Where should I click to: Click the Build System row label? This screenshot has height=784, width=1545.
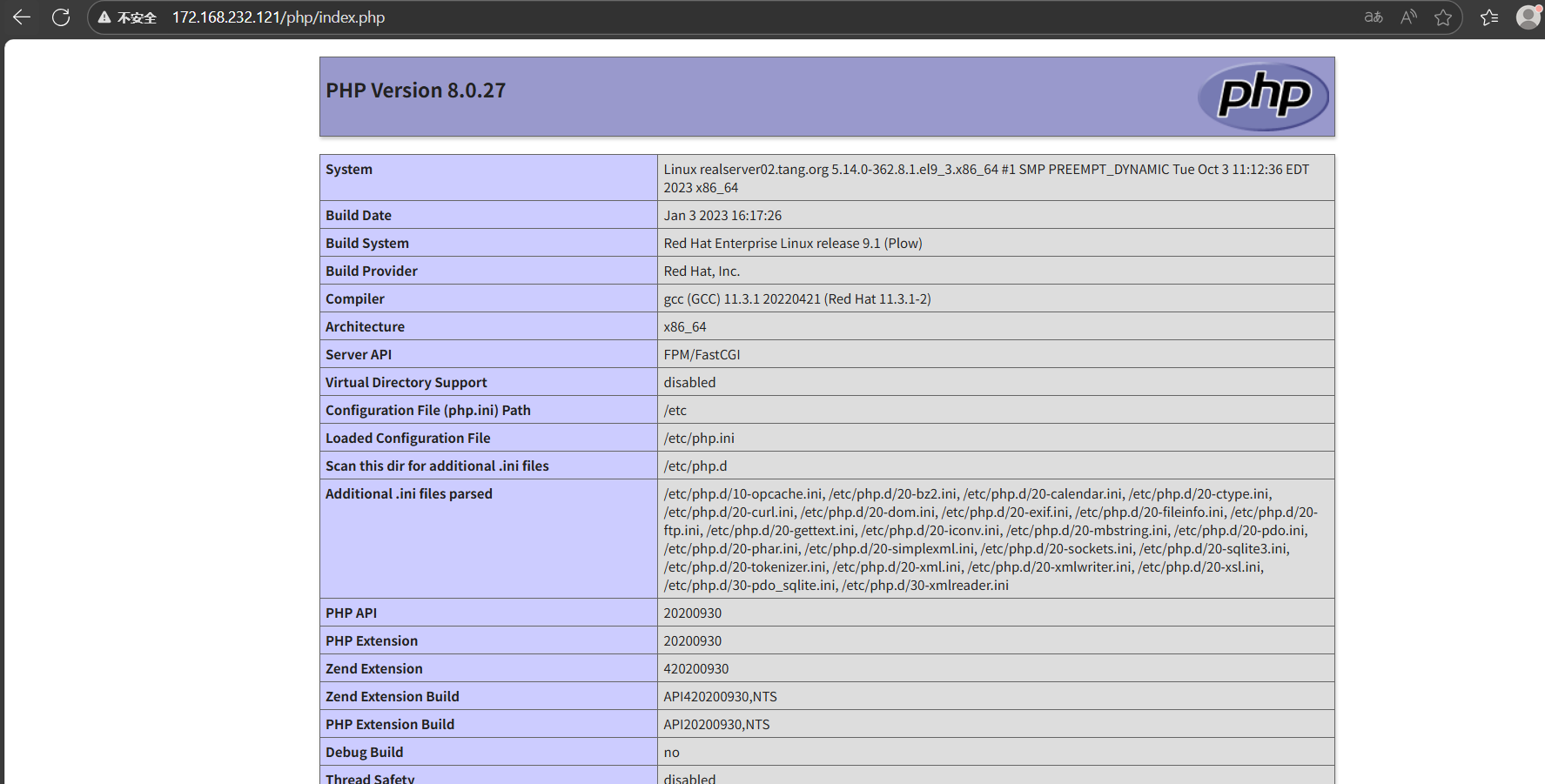tap(367, 244)
